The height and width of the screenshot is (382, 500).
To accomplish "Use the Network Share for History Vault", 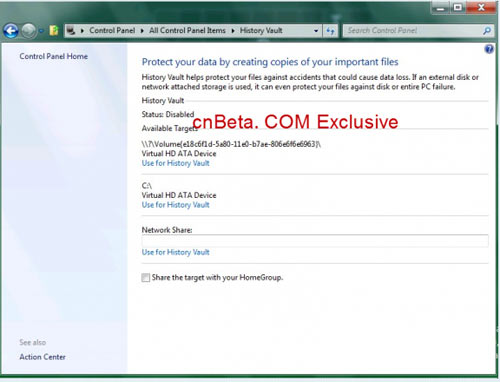I will click(x=175, y=252).
